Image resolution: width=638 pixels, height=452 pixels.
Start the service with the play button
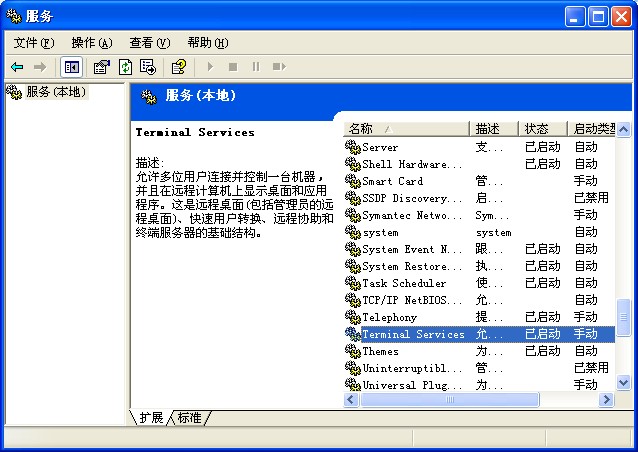point(210,66)
